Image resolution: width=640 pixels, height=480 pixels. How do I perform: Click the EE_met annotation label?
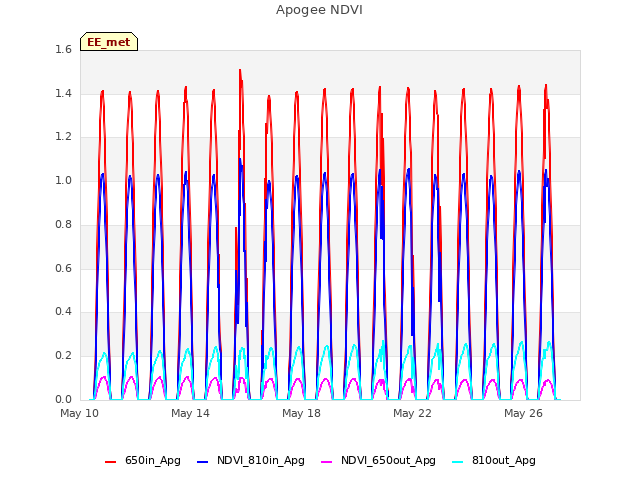point(109,42)
